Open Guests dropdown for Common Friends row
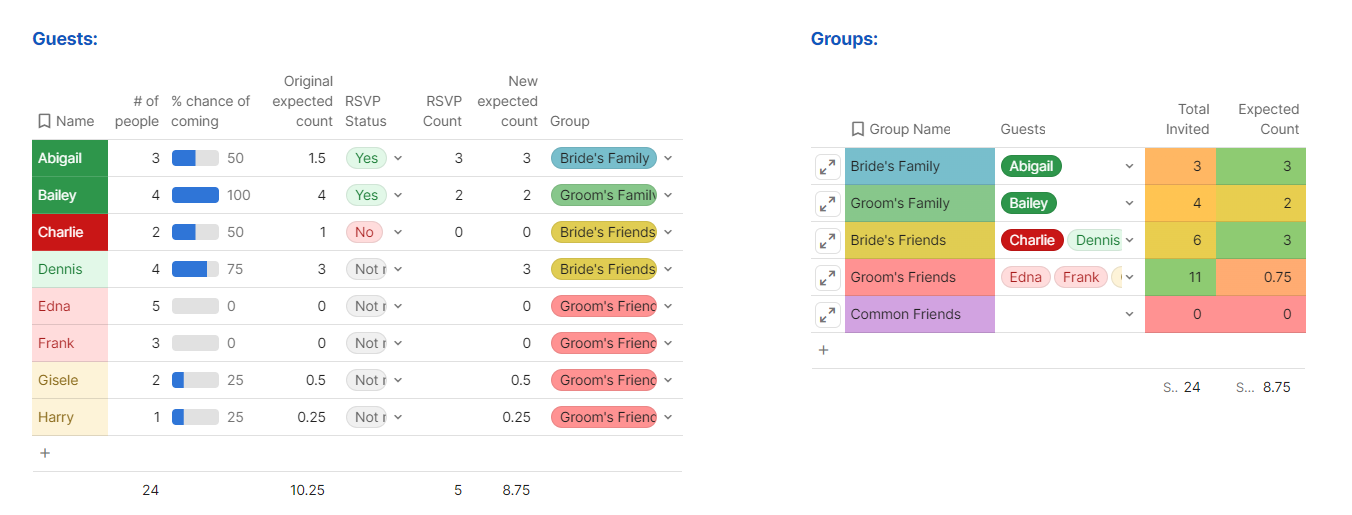This screenshot has width=1352, height=515. (1129, 314)
